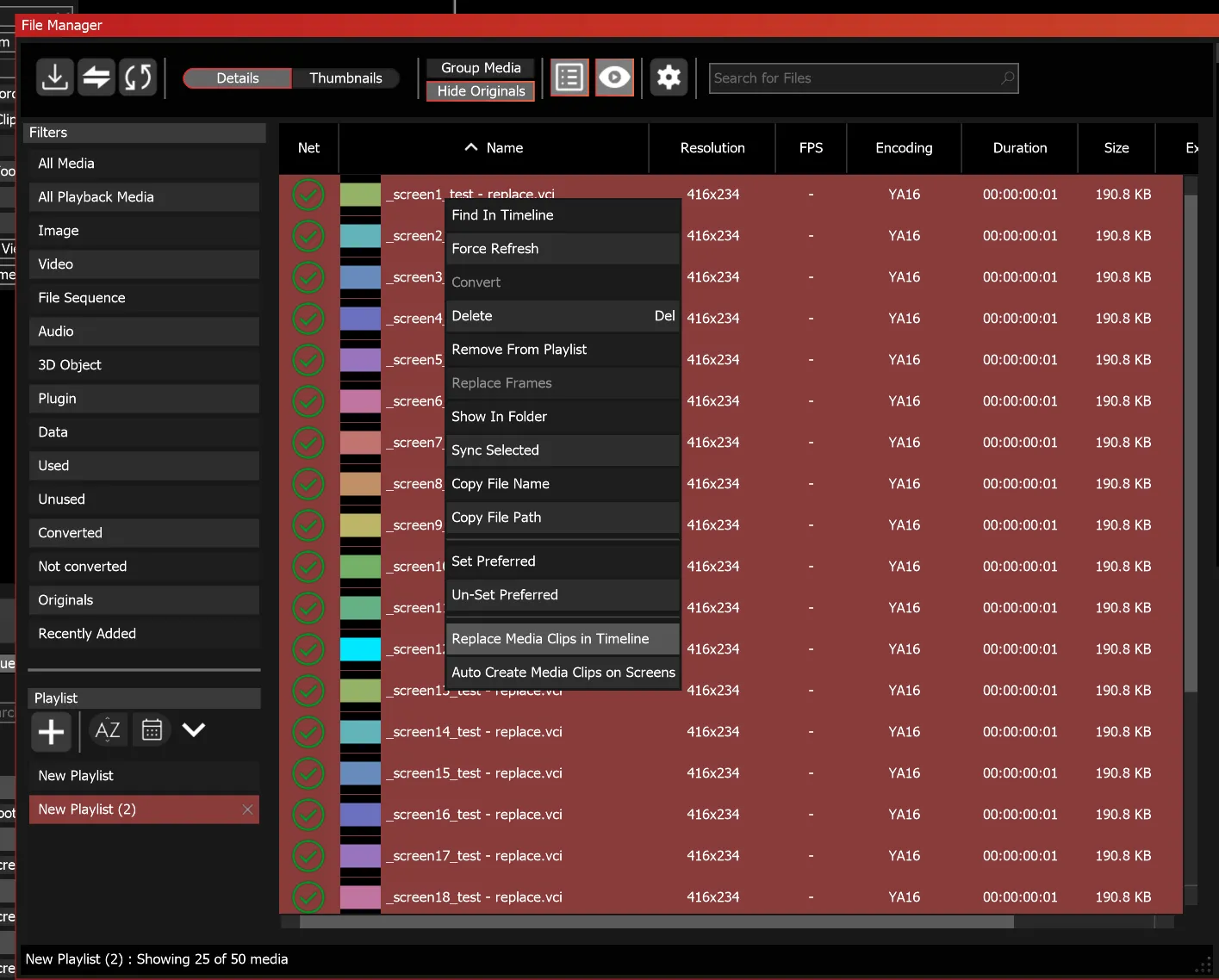Viewport: 1219px width, 980px height.
Task: Open file manager settings gear
Action: 669,78
